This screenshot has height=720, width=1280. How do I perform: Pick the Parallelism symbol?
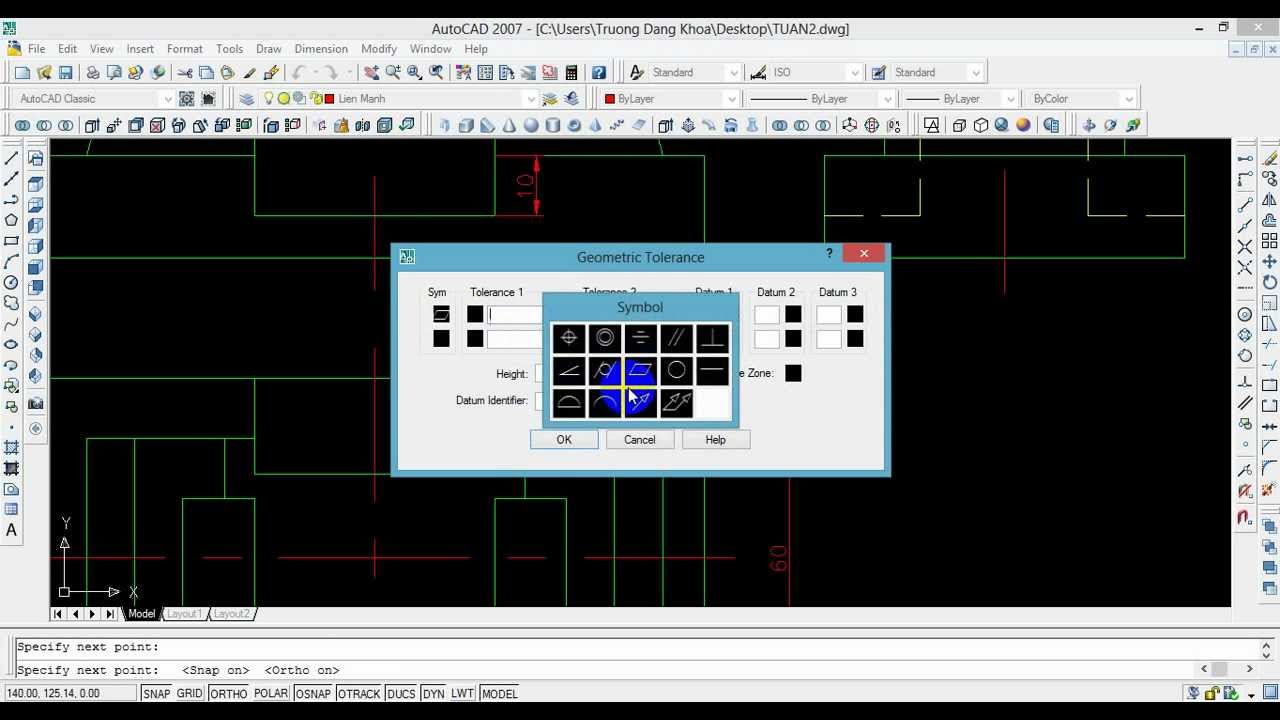point(677,338)
